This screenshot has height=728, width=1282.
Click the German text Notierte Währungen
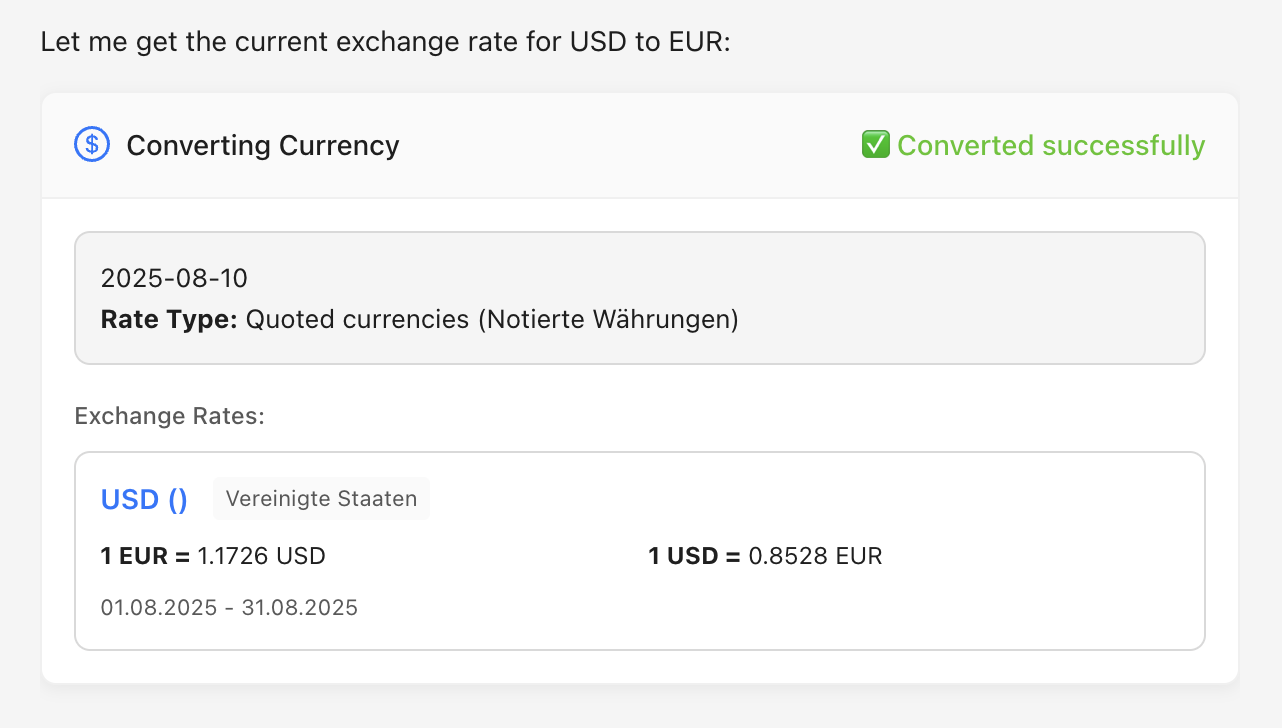608,320
